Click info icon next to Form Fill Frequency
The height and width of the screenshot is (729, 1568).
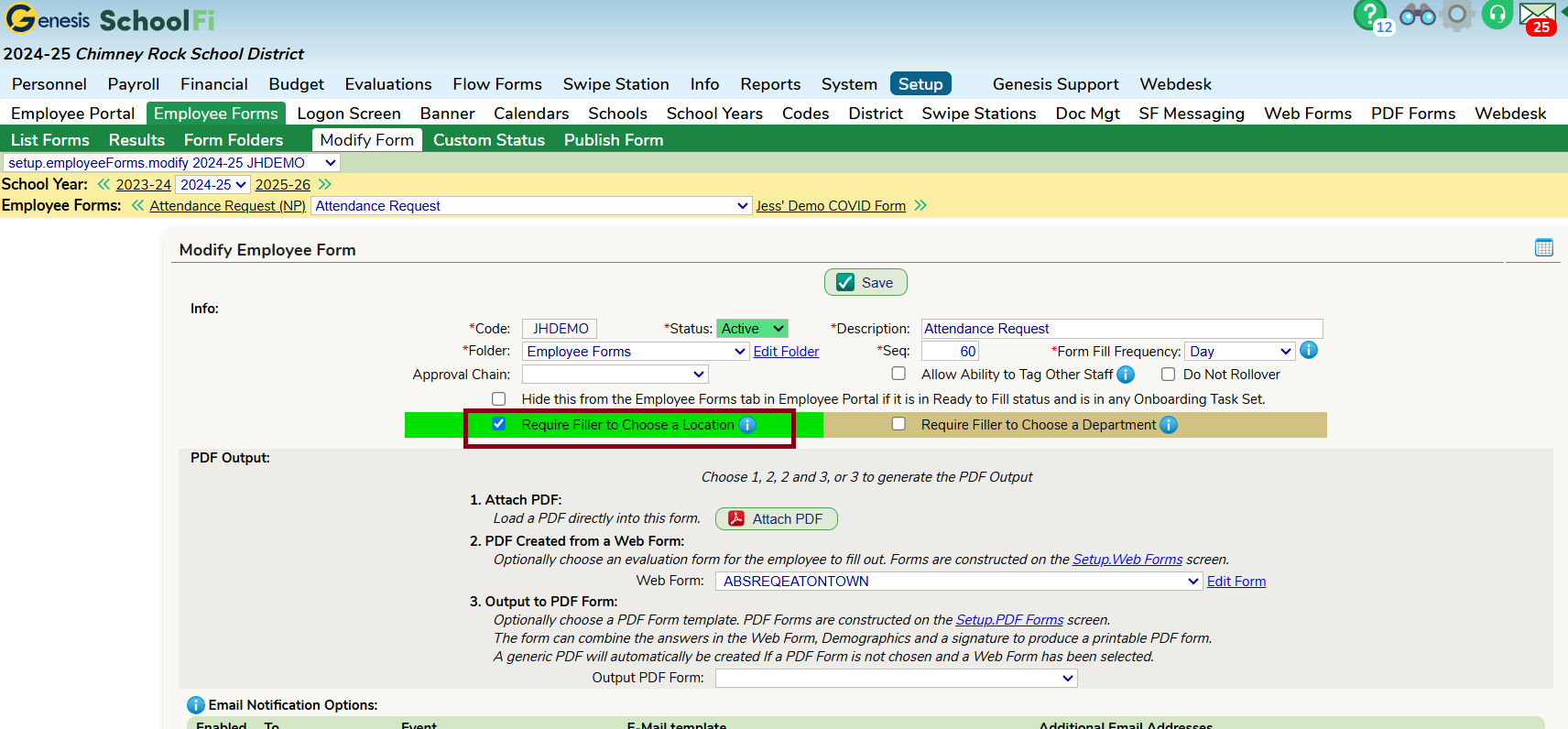tap(1309, 350)
